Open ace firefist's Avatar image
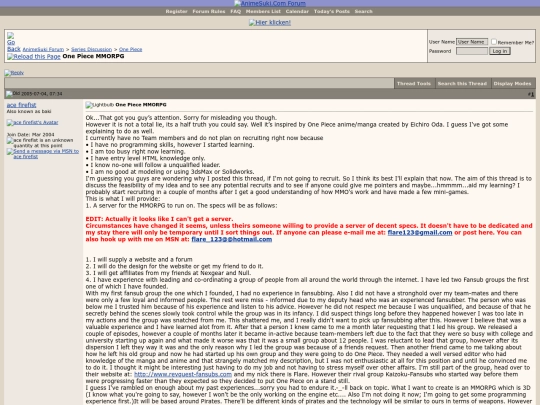This screenshot has height=405, width=540. click(x=32, y=122)
